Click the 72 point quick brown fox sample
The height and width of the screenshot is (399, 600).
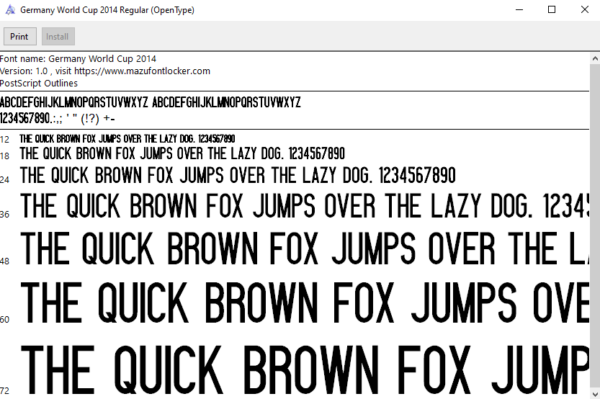click(305, 370)
